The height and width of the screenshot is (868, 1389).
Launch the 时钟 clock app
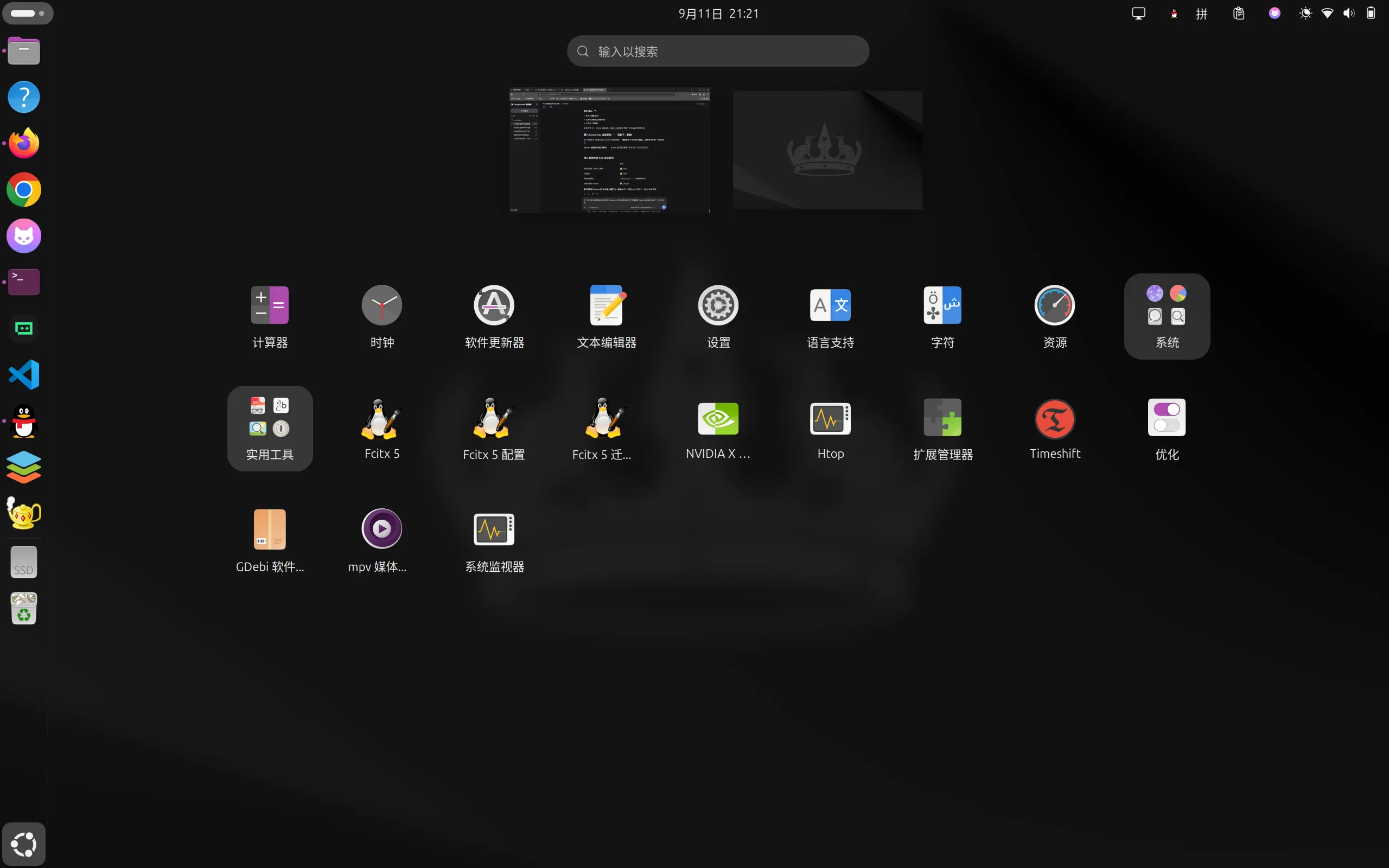pos(381,316)
